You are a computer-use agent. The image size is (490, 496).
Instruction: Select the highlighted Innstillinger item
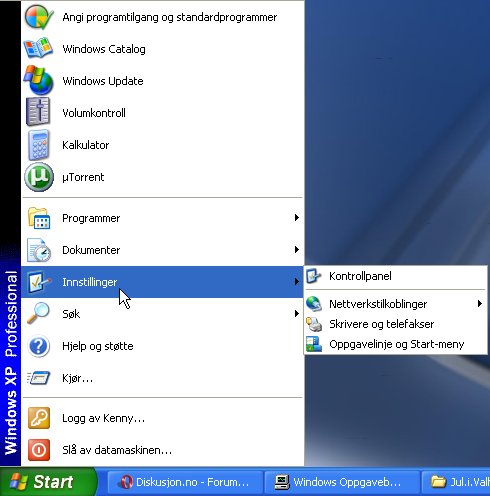click(x=162, y=282)
